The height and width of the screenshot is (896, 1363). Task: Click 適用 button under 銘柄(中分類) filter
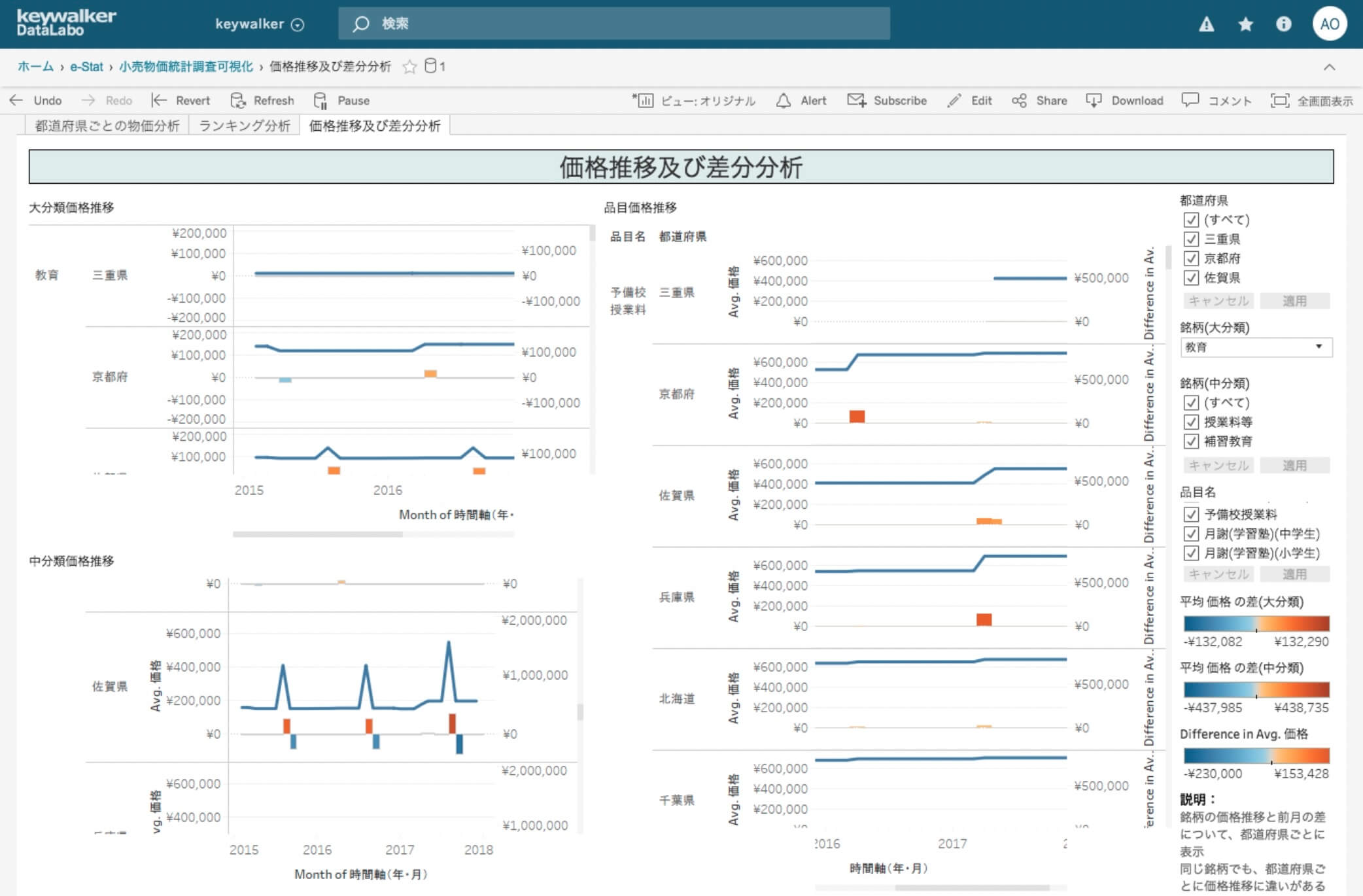pyautogui.click(x=1294, y=465)
